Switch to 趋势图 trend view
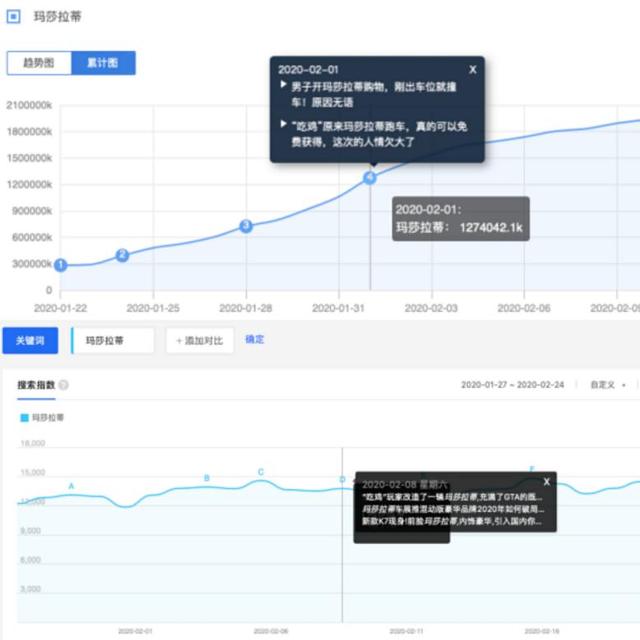 point(39,63)
